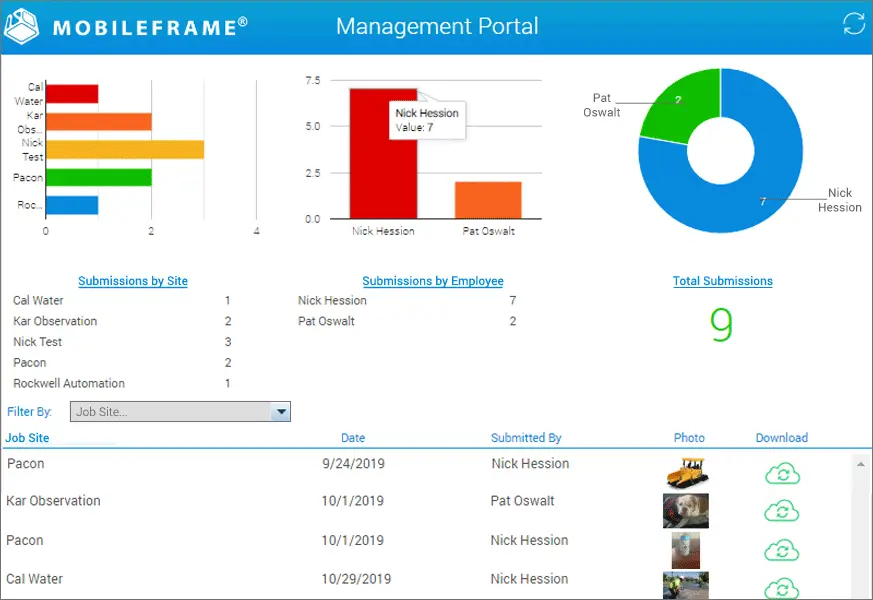
Task: Open Submissions by Employee link
Action: (x=433, y=281)
